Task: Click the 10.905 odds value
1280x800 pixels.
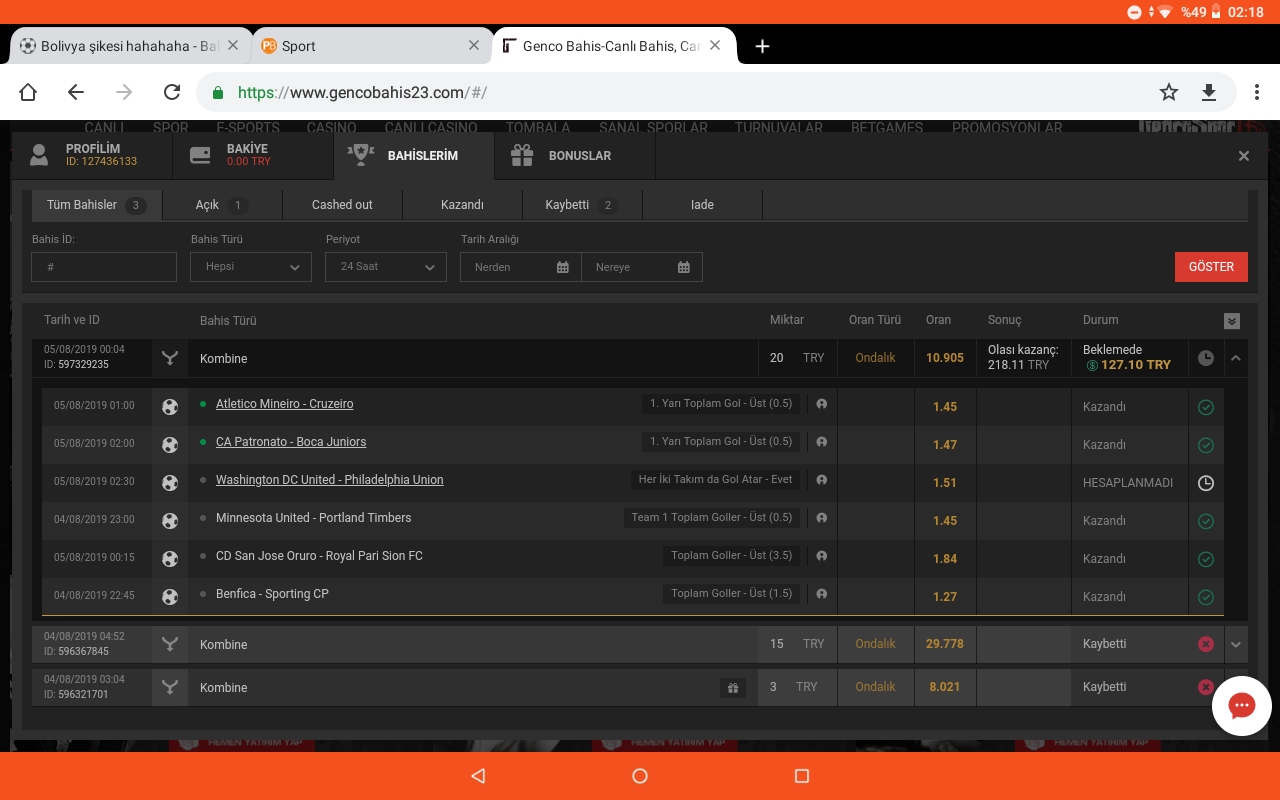Action: (x=945, y=358)
